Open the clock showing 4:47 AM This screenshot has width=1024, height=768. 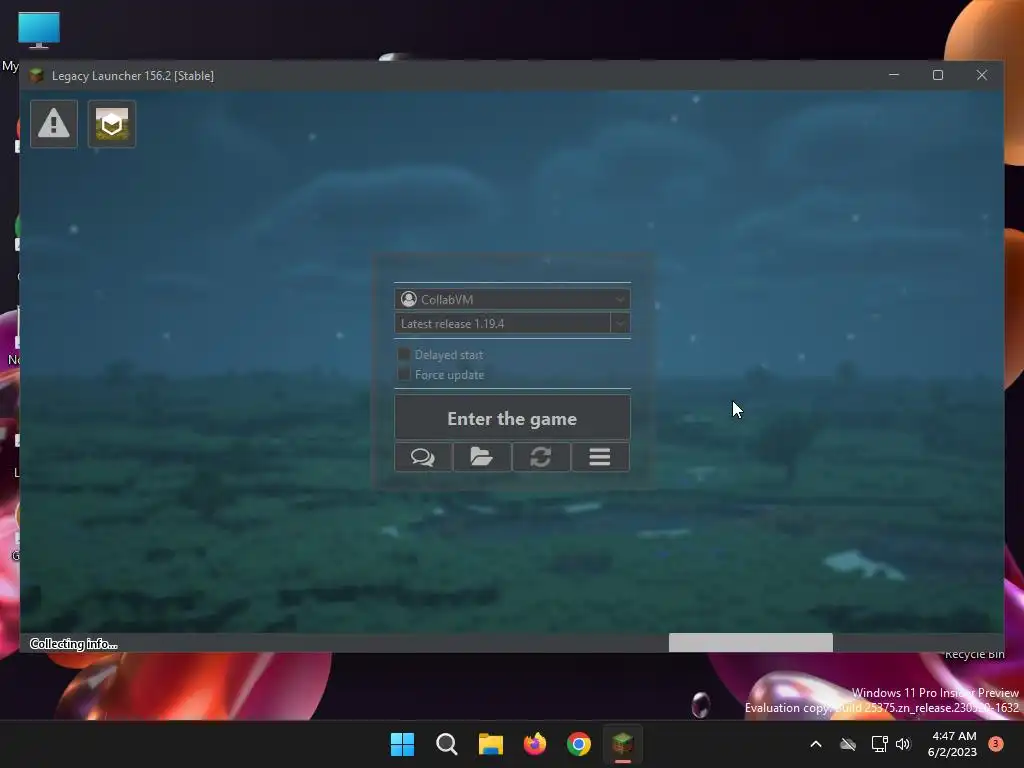952,744
